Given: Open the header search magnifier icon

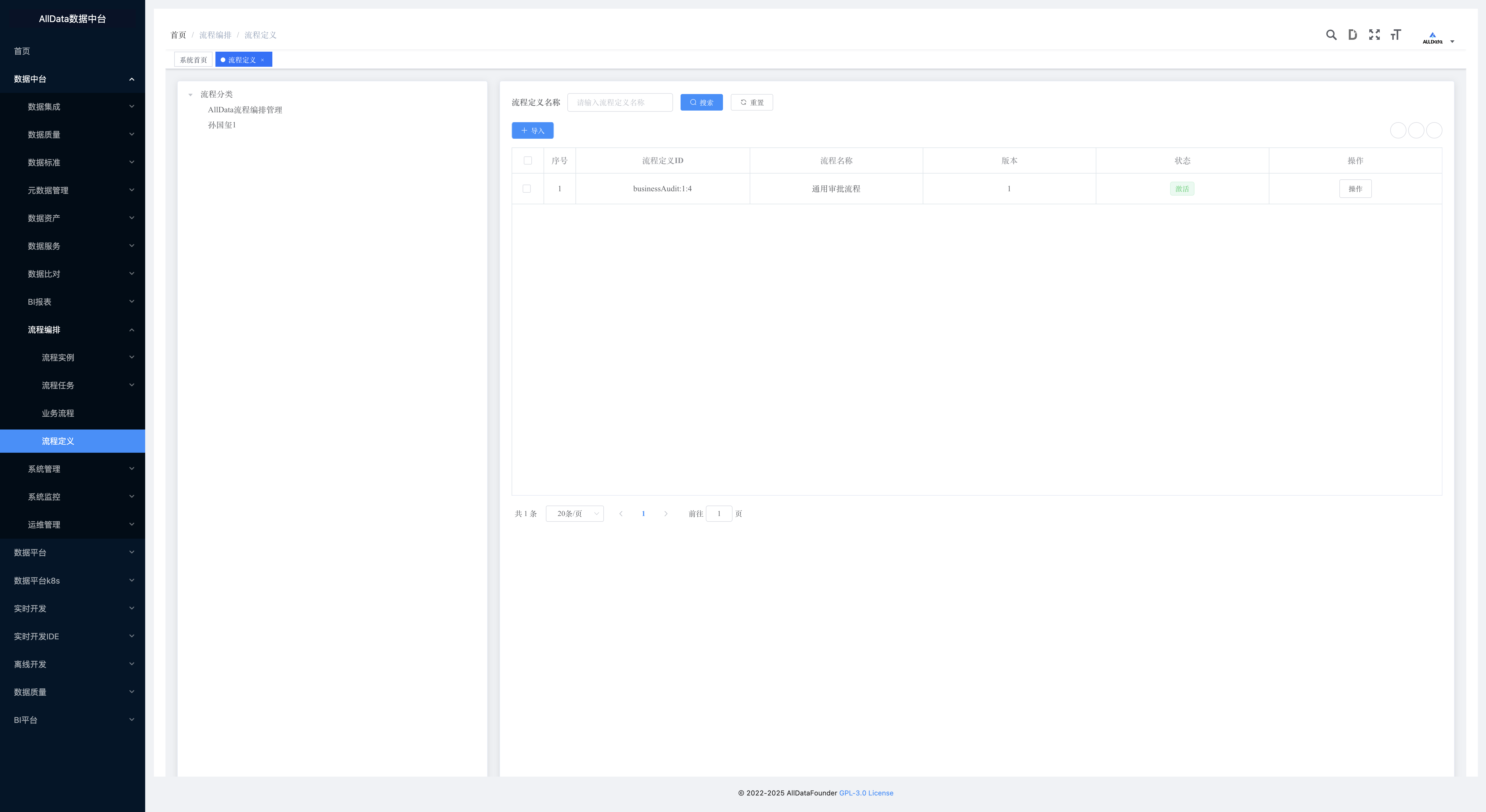Looking at the screenshot, I should click(x=1331, y=35).
